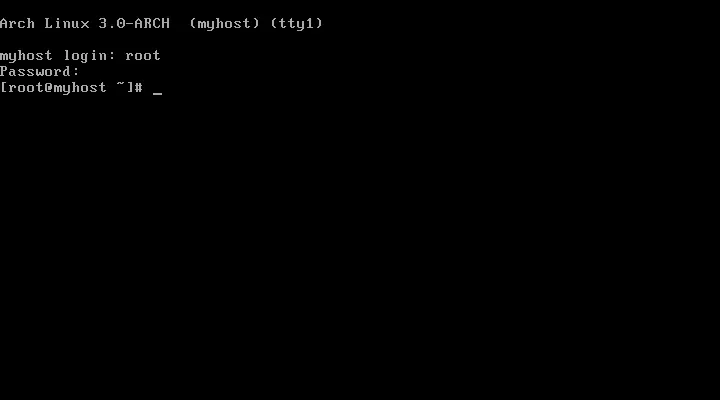Click the blinking underscore cursor
The height and width of the screenshot is (400, 720).
point(157,93)
